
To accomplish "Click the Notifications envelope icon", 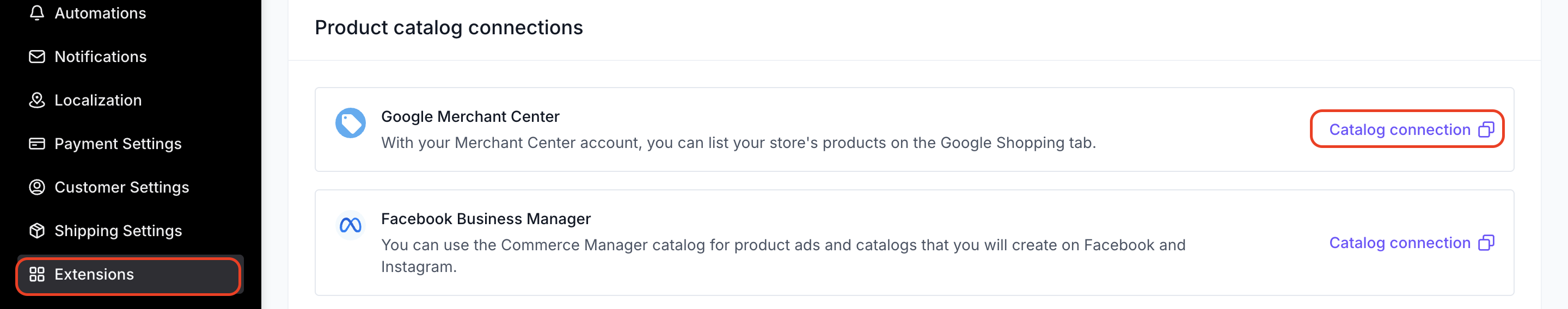I will tap(37, 57).
